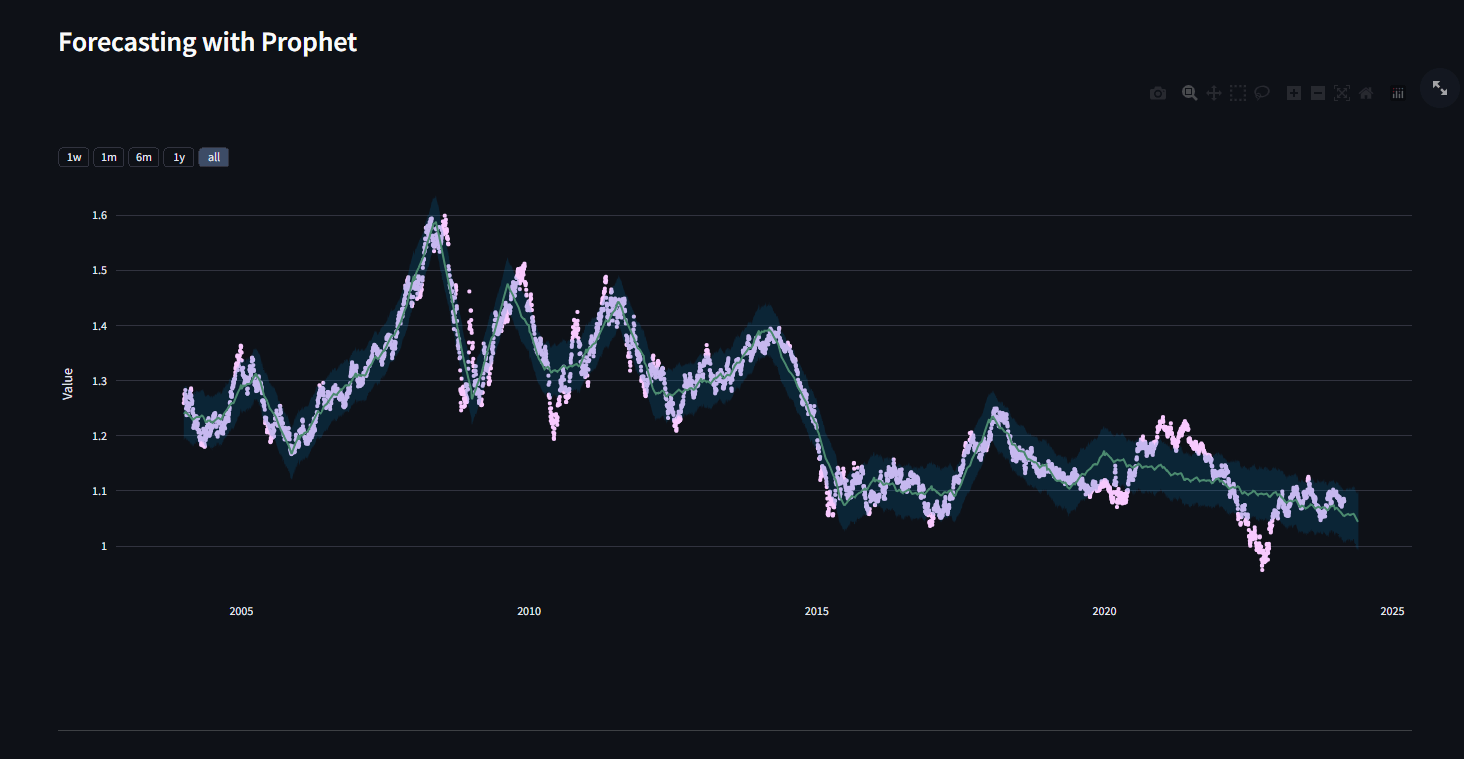This screenshot has height=759, width=1464.
Task: Click the 2025 x-axis label
Action: tap(1392, 611)
